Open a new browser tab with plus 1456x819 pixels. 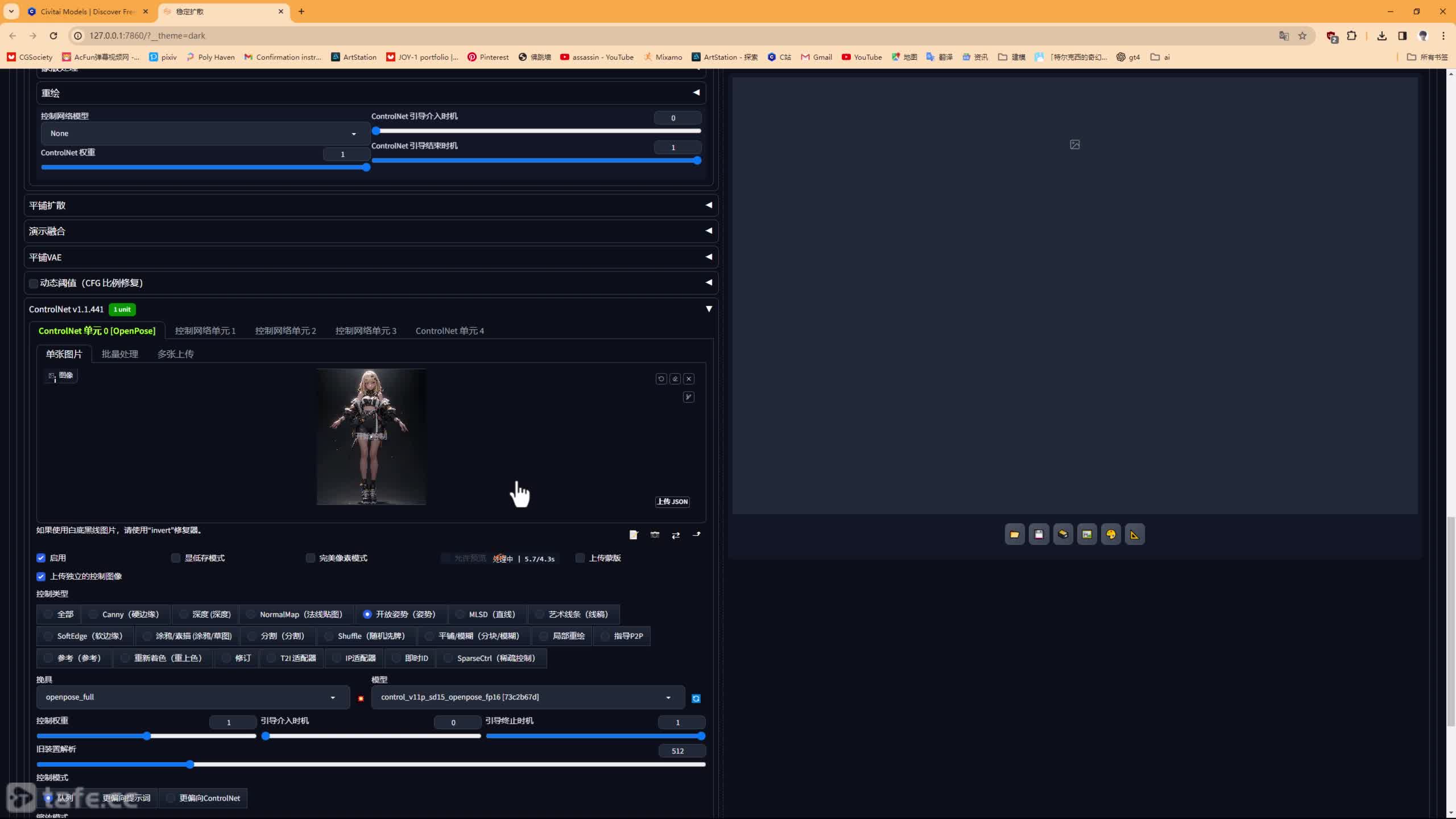(x=301, y=11)
